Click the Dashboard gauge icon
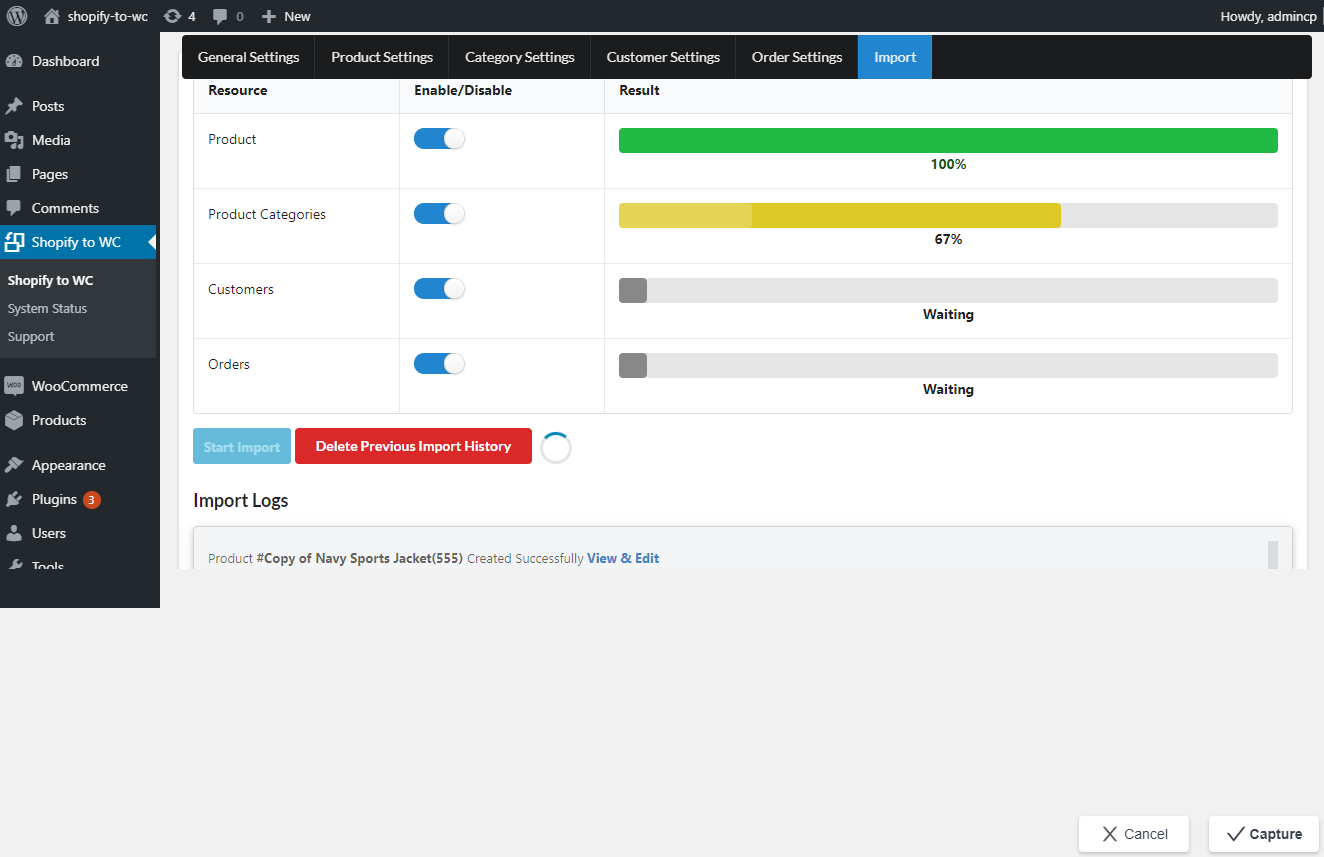 (14, 61)
